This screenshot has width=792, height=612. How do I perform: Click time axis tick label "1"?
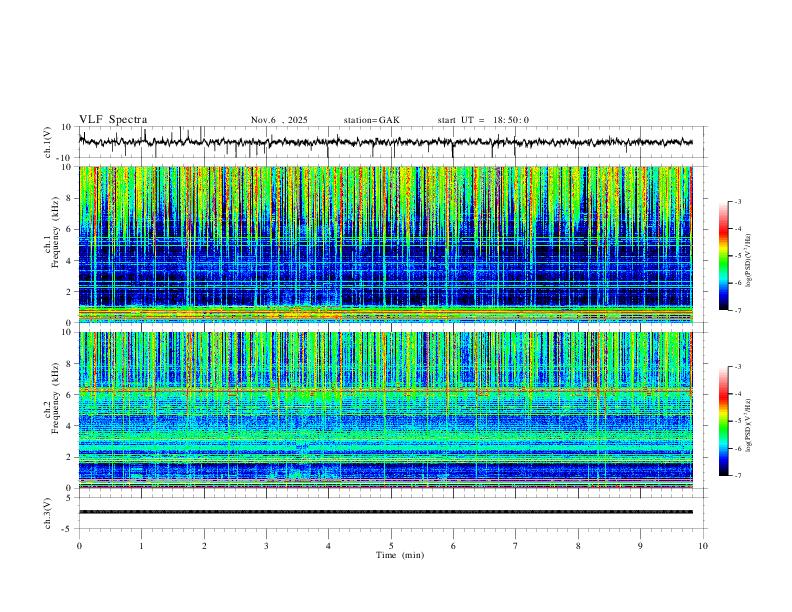[141, 546]
